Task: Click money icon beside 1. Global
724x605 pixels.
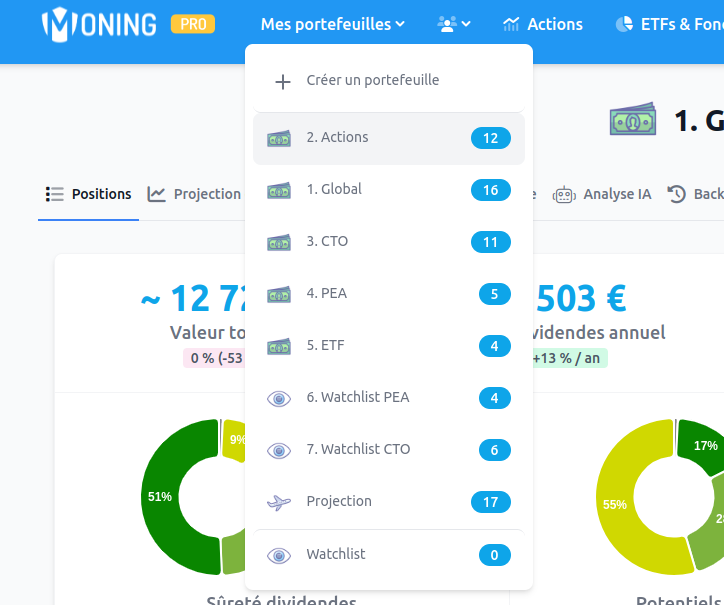Action: (279, 190)
